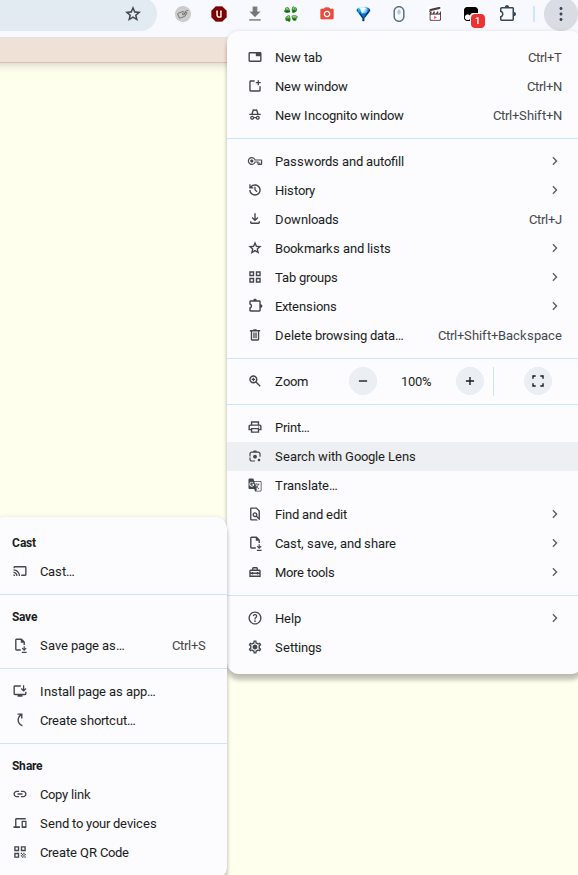Choose Install page as app

113,691
